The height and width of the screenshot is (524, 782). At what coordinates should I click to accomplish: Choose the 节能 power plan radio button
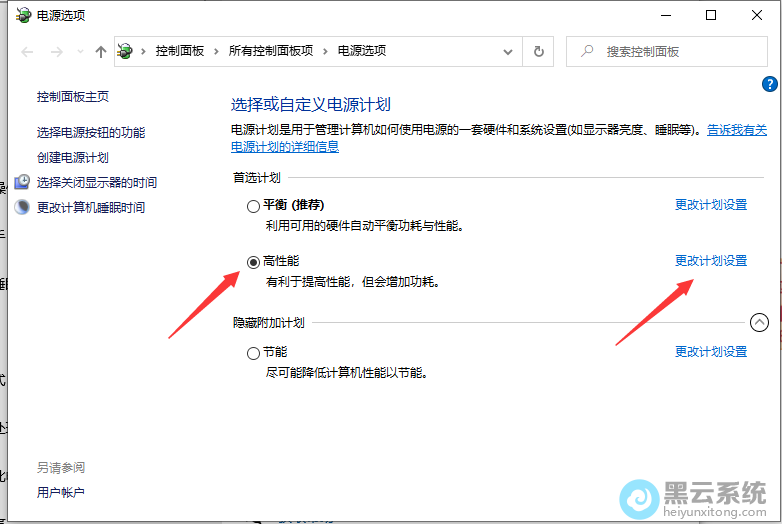[x=253, y=353]
